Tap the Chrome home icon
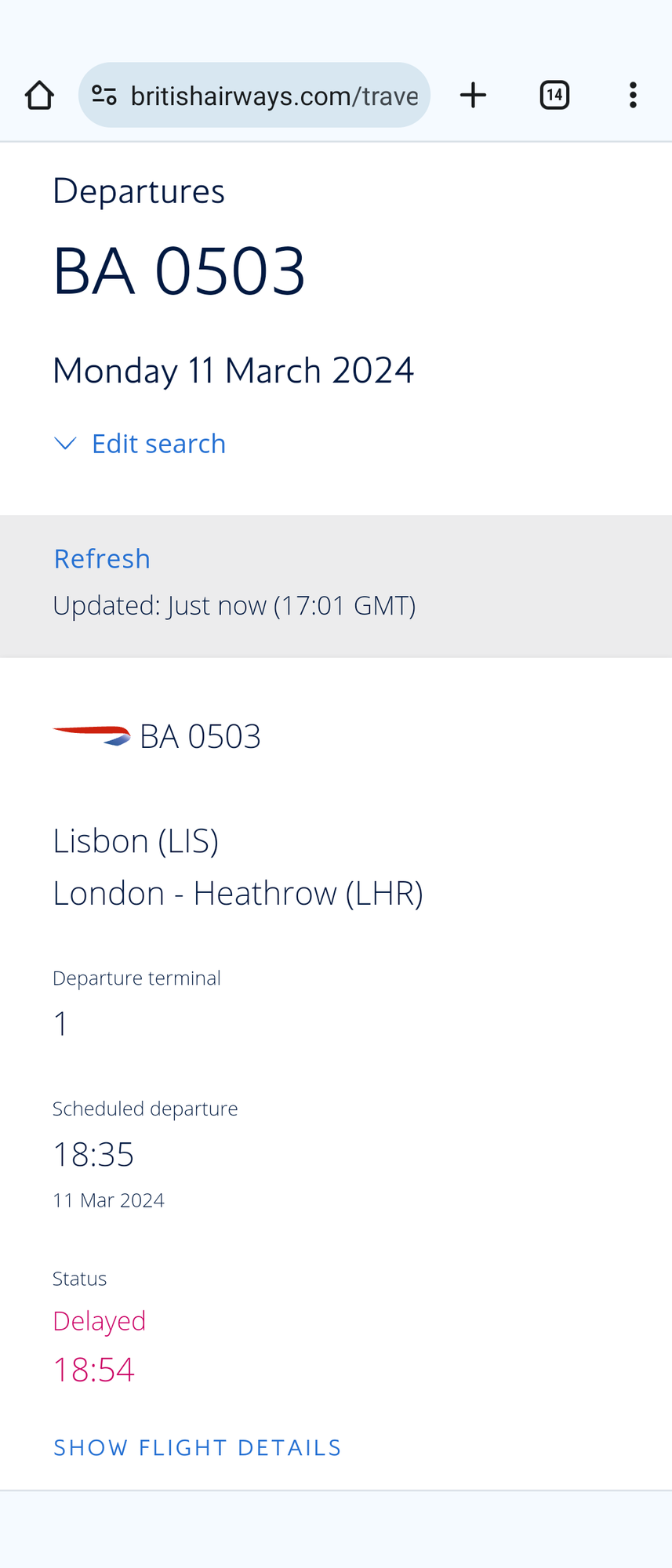Image resolution: width=672 pixels, height=1568 pixels. 39,96
